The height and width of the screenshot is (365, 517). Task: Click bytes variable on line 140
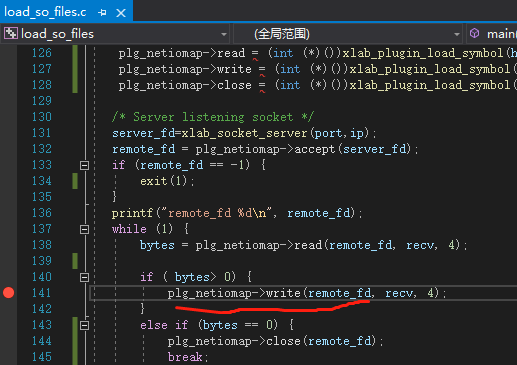[x=192, y=277]
